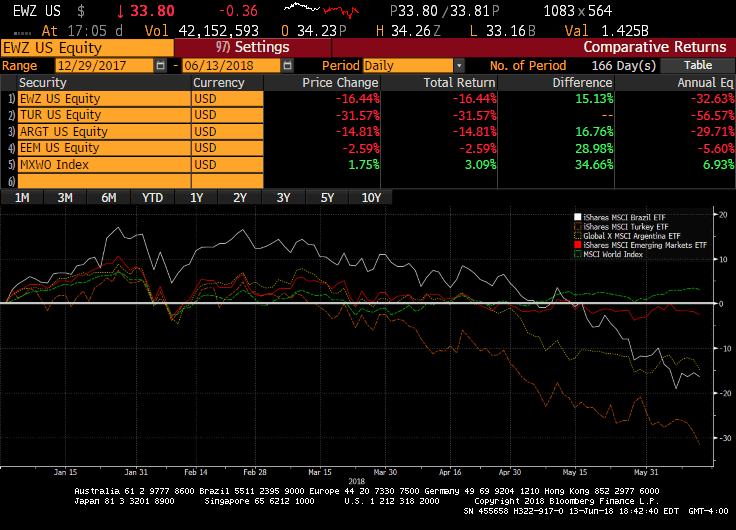Click the ARGT US Equity security cell
Viewport: 736px width, 530px height.
pos(104,131)
